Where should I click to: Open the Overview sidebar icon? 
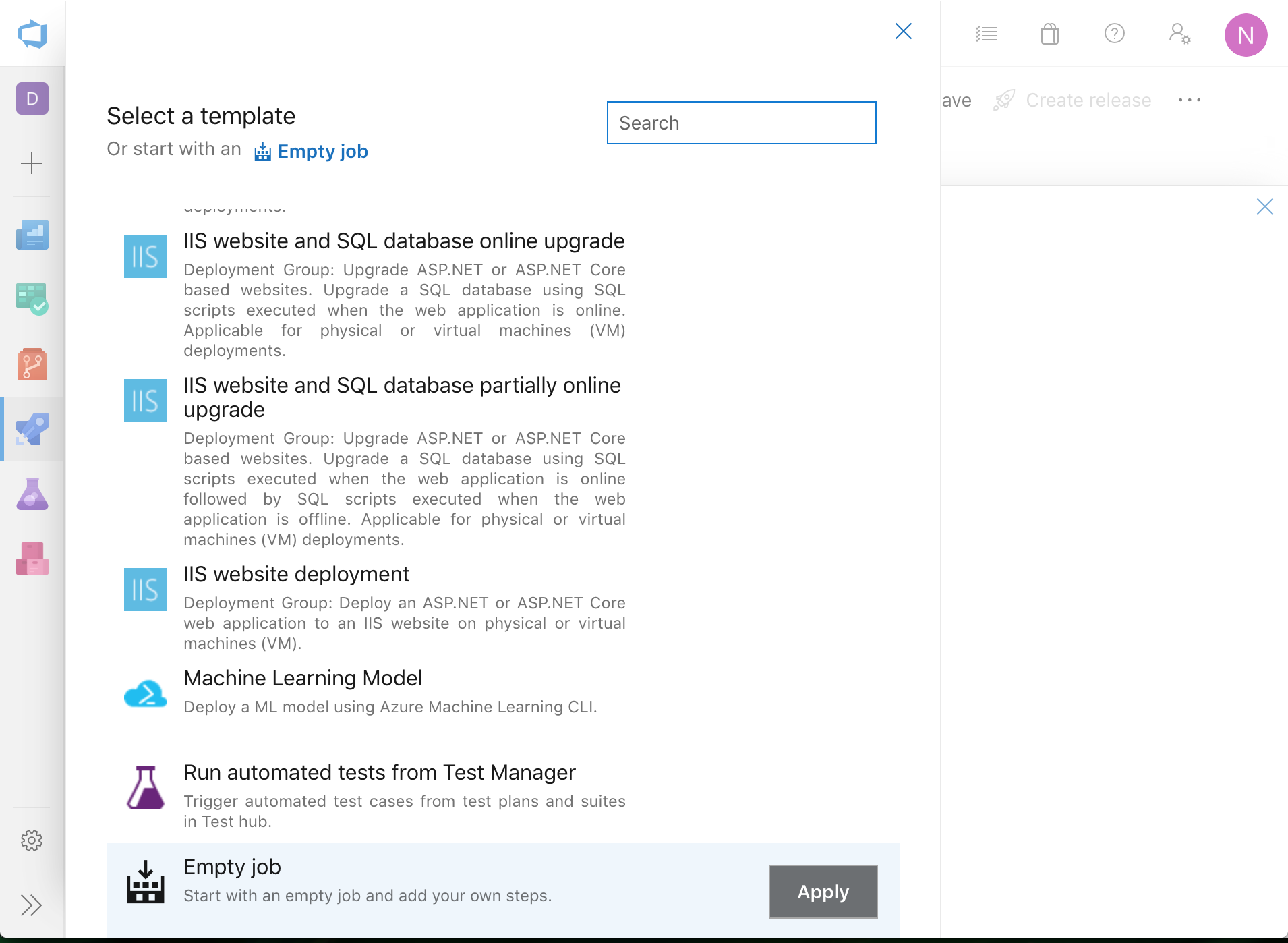(32, 235)
